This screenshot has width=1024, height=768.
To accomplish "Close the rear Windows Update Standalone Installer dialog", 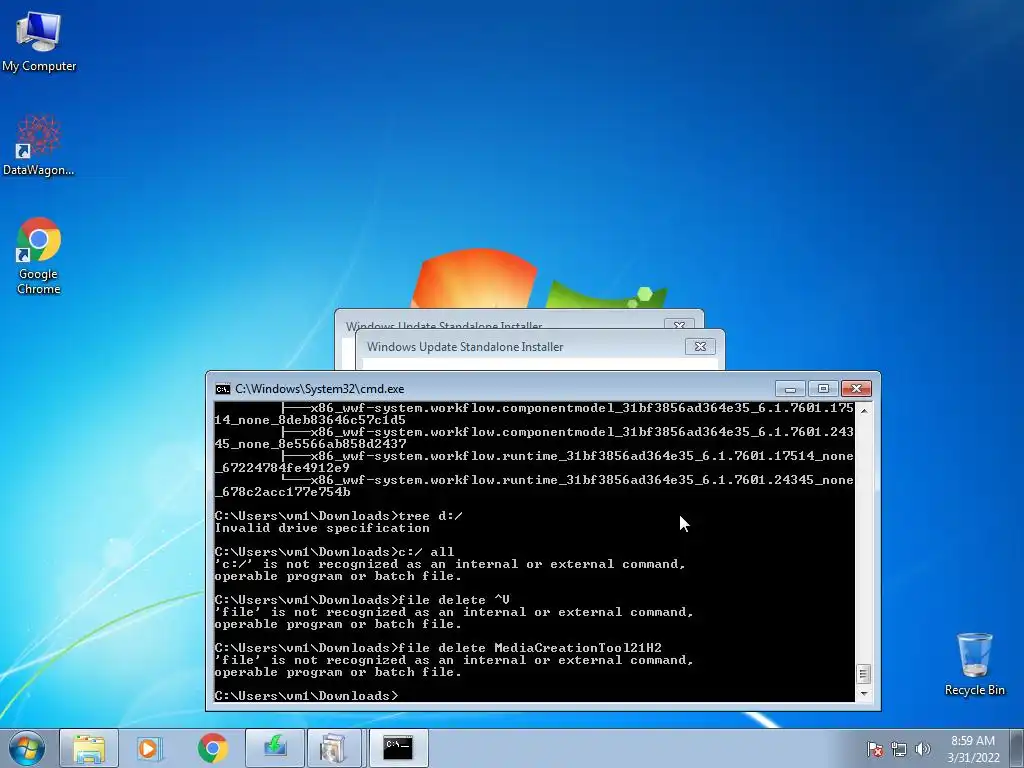I will 679,325.
